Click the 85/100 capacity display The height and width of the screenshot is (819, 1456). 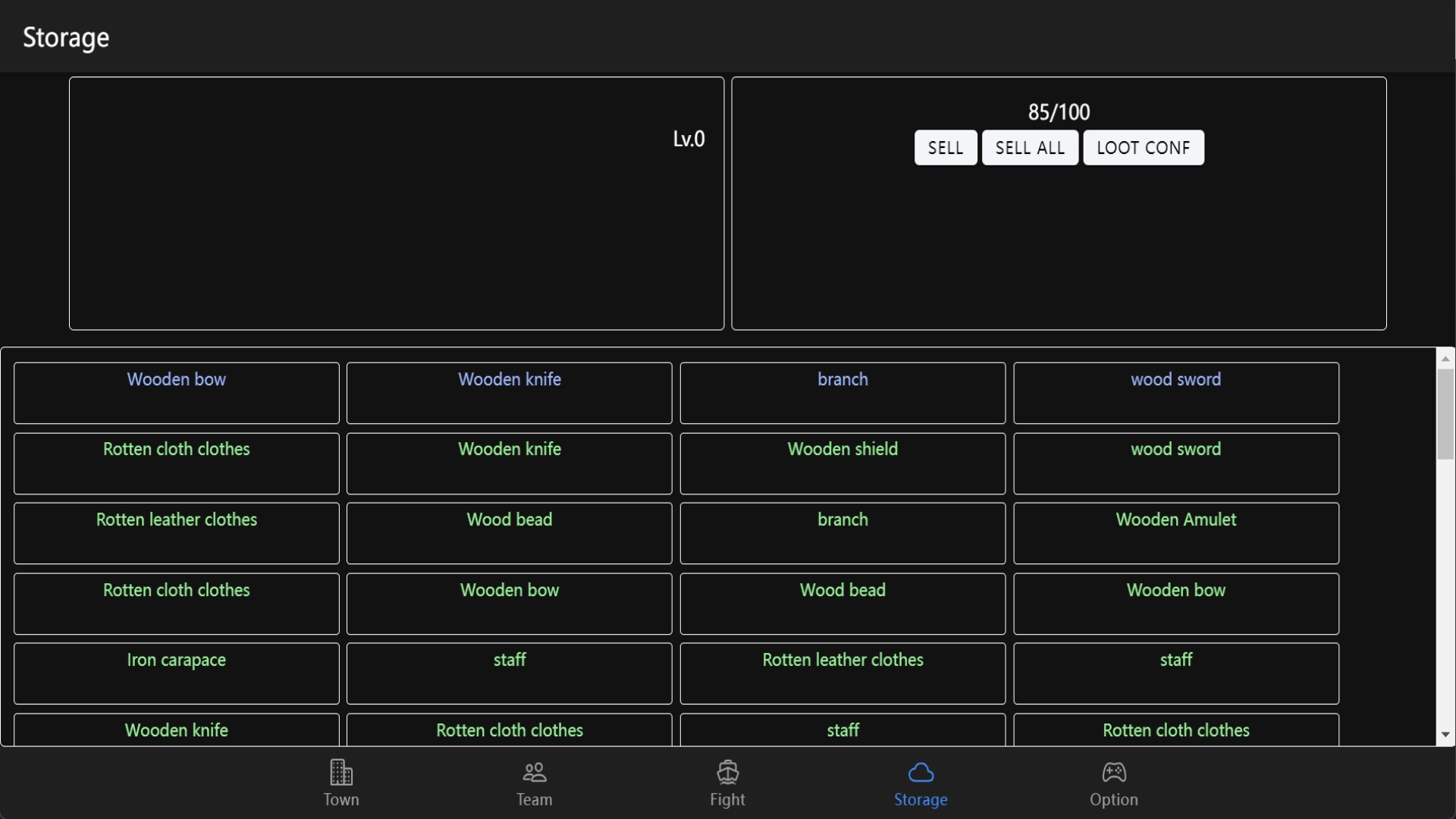pos(1058,111)
